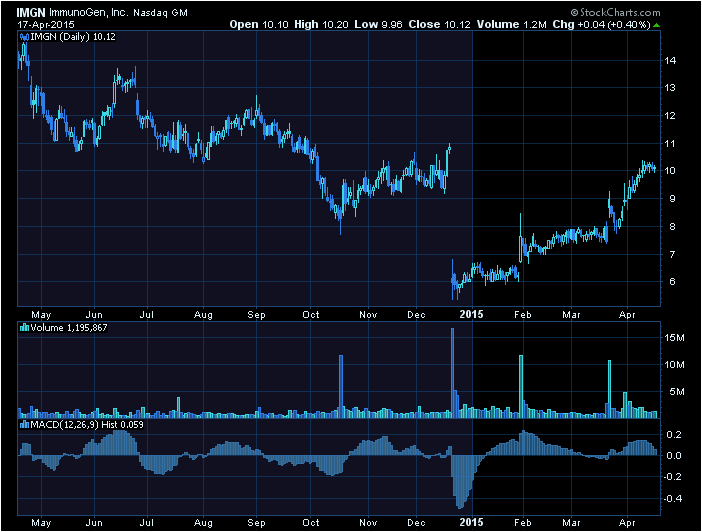Click volume axis label 15M
Screen dimensions: 702x532
[675, 338]
